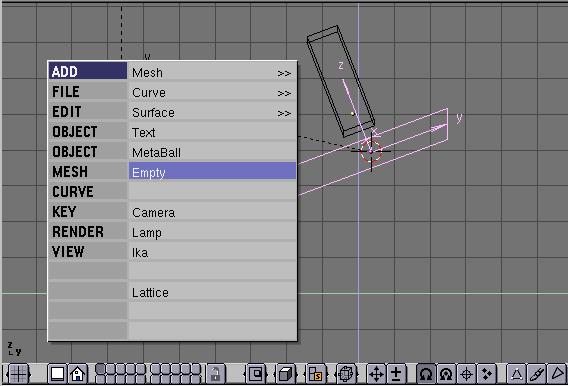
Task: Click the zoom view plus-minus icon
Action: click(x=396, y=373)
